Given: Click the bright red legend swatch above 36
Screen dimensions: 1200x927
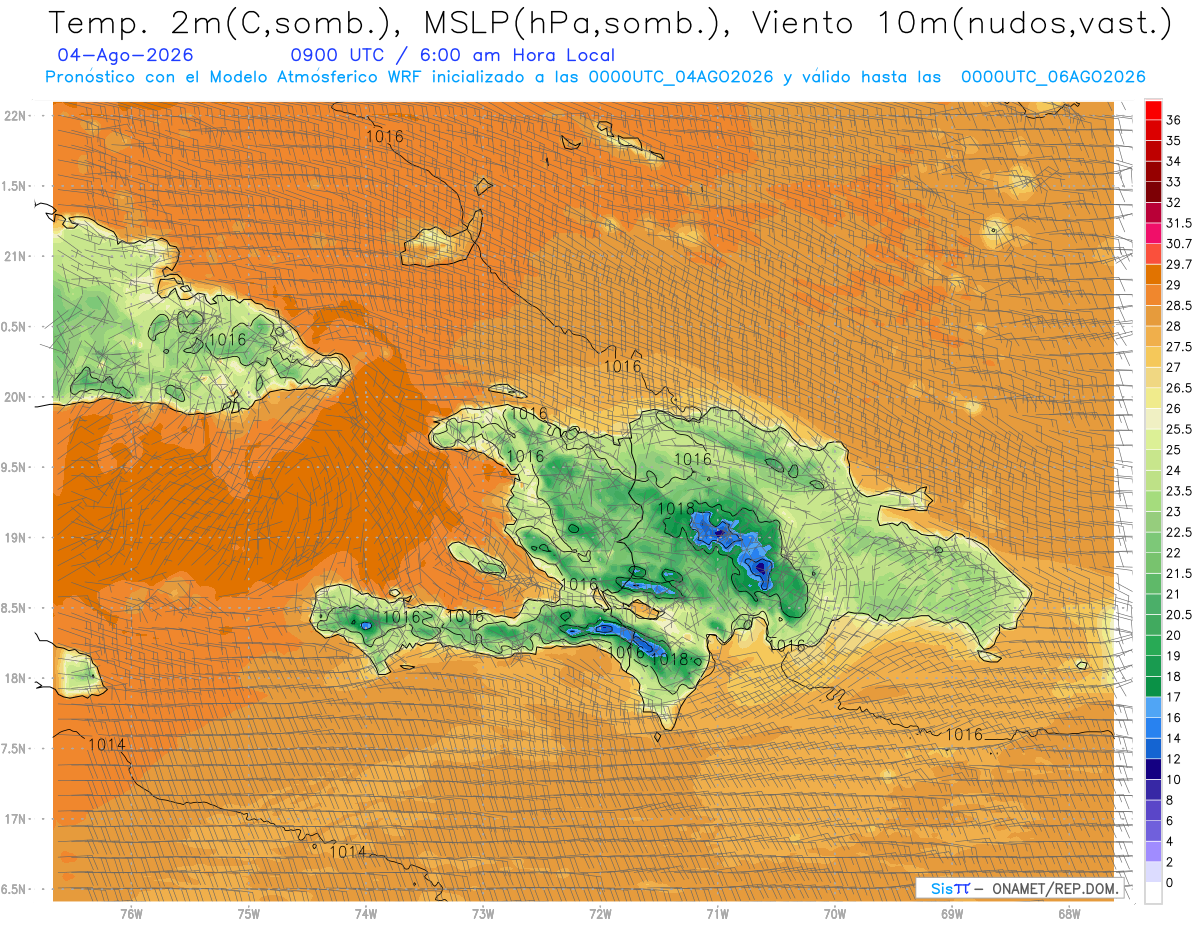Looking at the screenshot, I should pyautogui.click(x=1153, y=110).
